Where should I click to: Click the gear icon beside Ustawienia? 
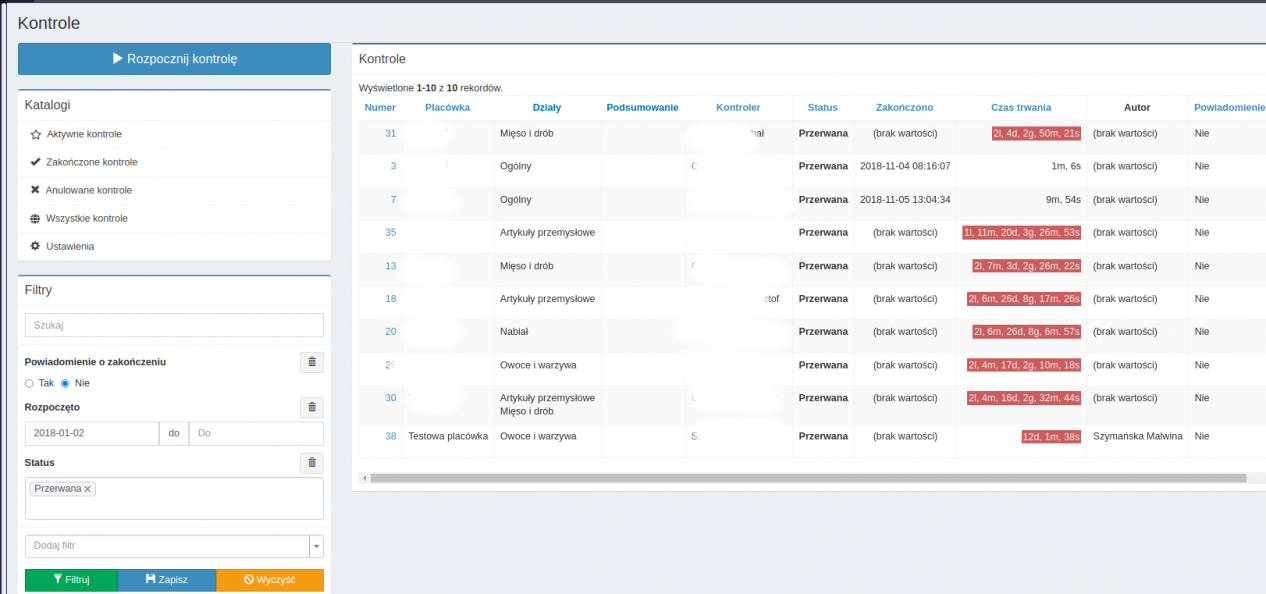pos(36,246)
